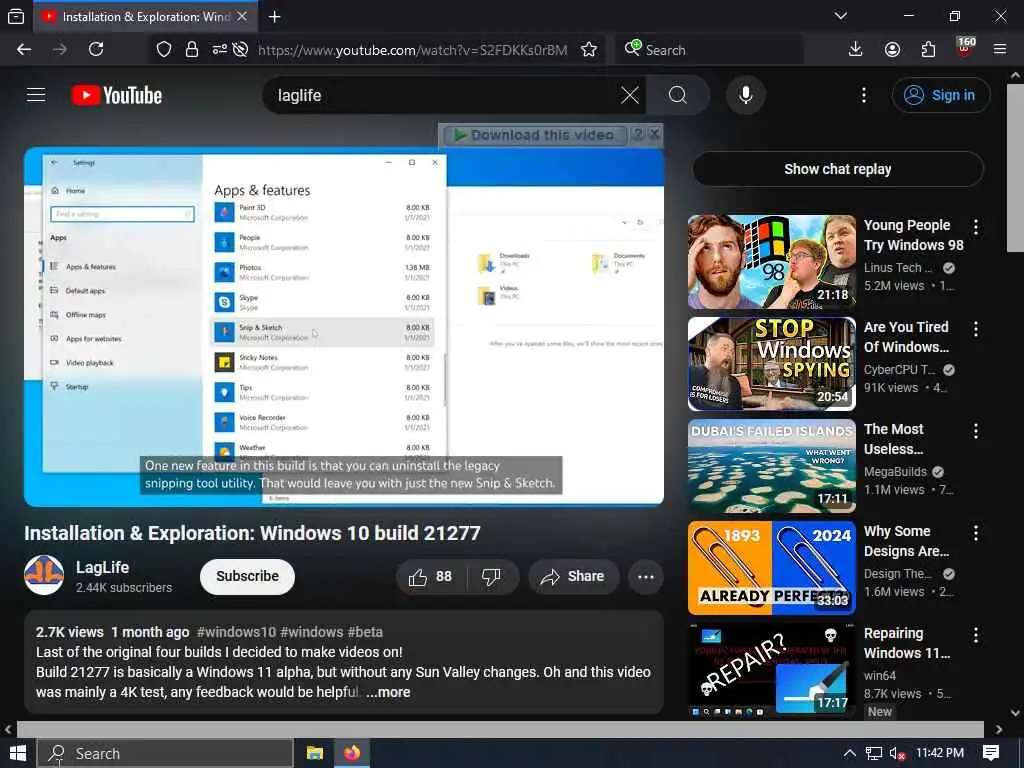Image resolution: width=1024 pixels, height=768 pixels.
Task: Open LagLife channel name link
Action: click(103, 568)
